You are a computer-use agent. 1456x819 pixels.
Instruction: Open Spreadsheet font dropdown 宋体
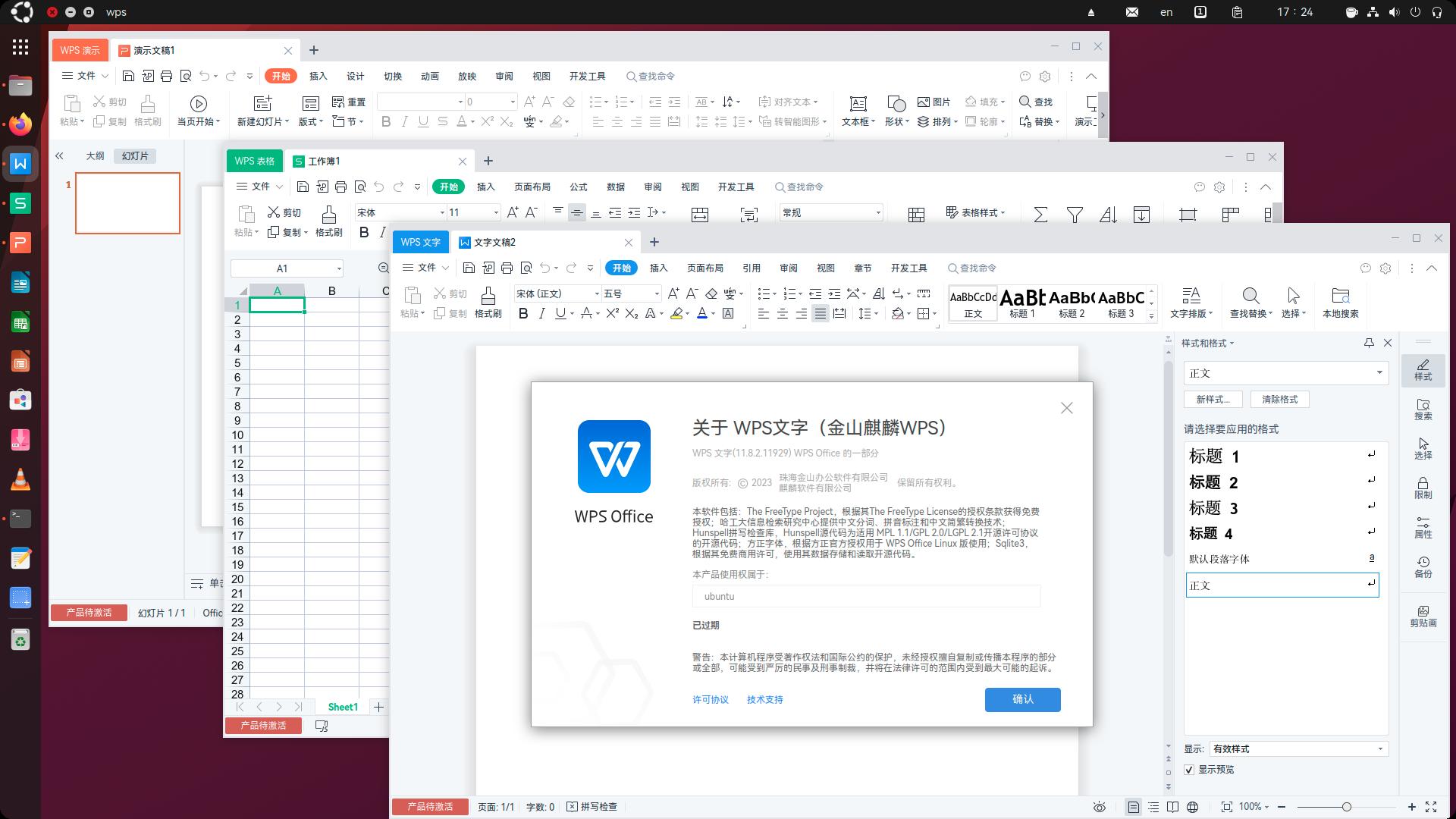(x=442, y=212)
